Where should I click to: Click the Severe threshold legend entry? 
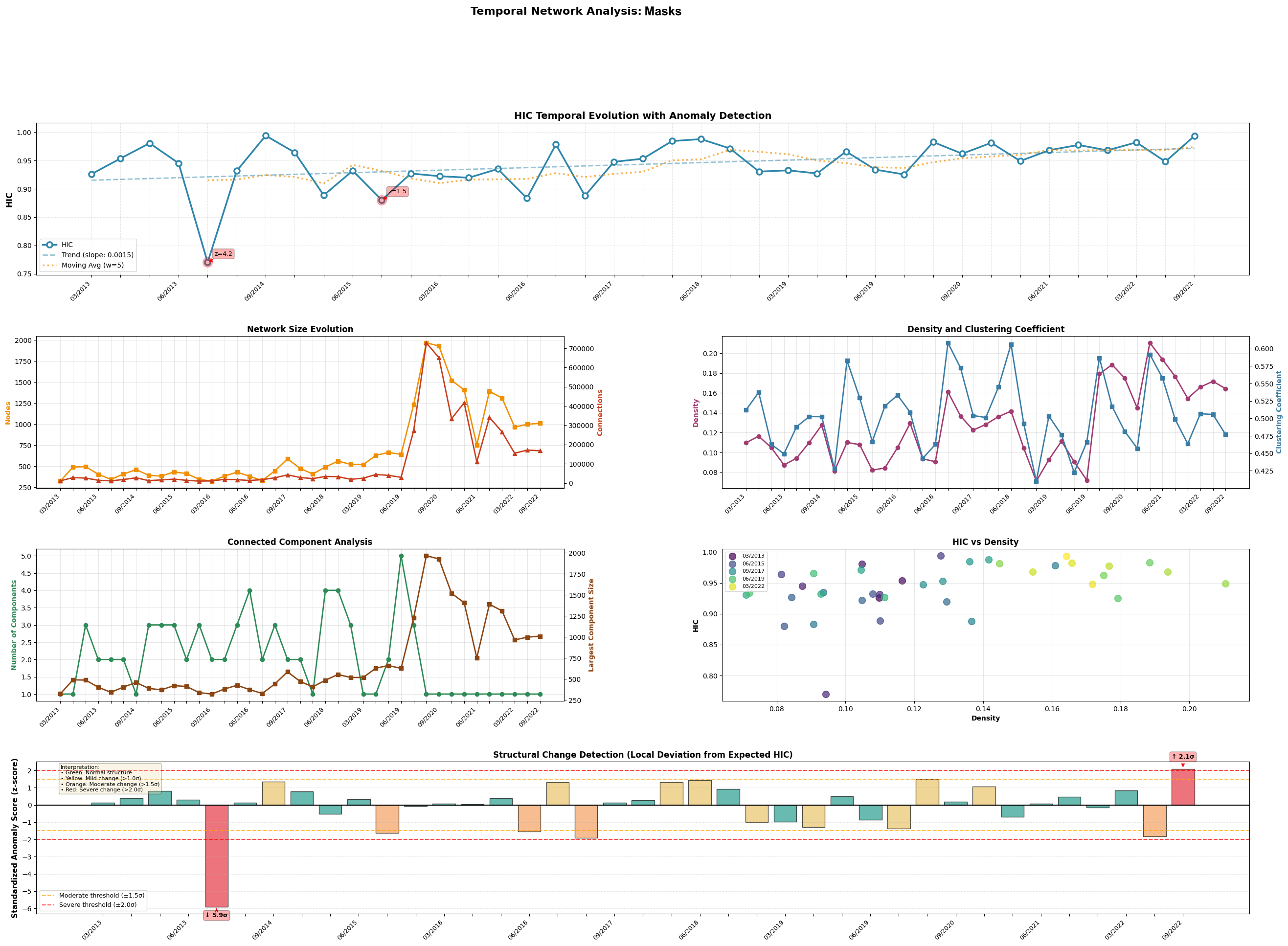97,905
